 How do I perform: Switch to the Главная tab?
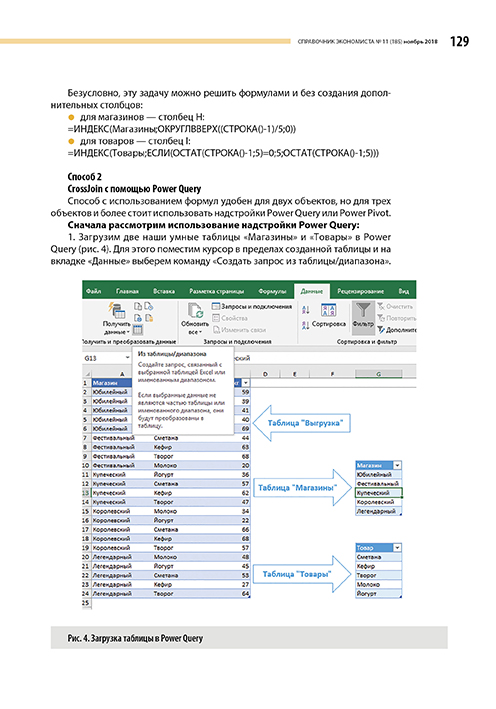tap(127, 291)
